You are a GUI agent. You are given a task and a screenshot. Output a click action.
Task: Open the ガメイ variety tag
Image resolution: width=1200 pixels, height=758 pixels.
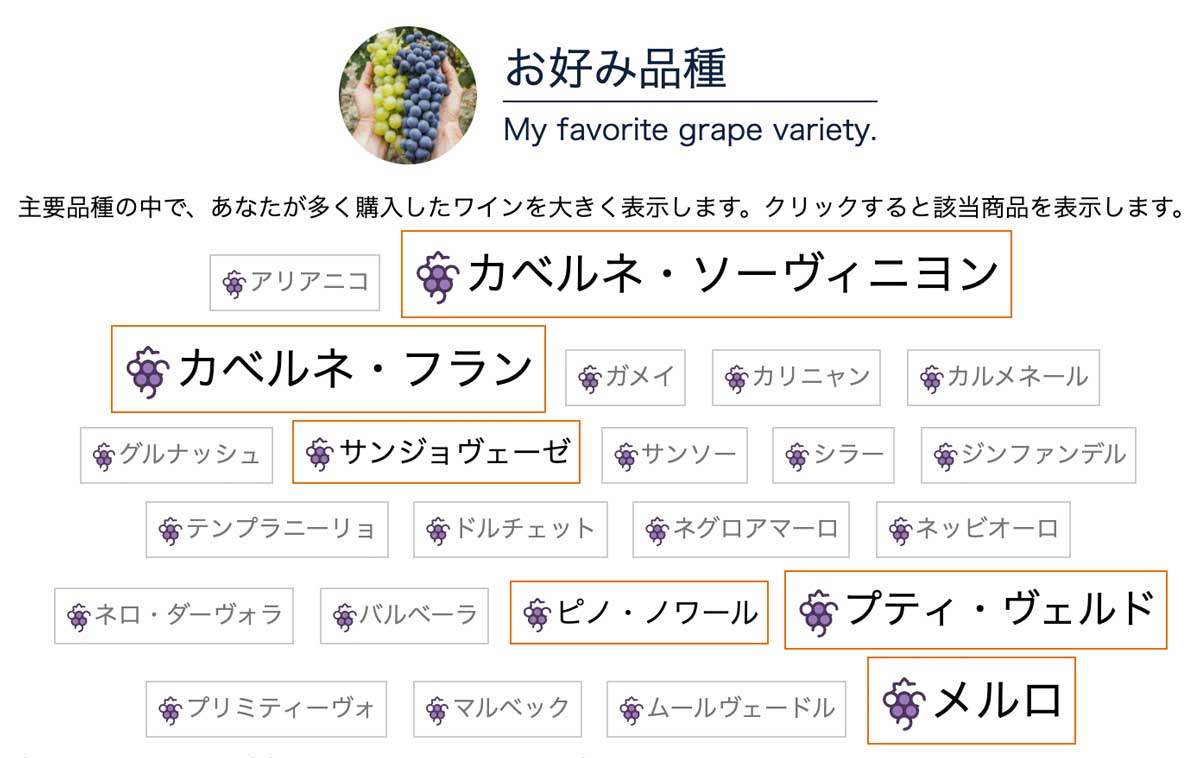[625, 377]
